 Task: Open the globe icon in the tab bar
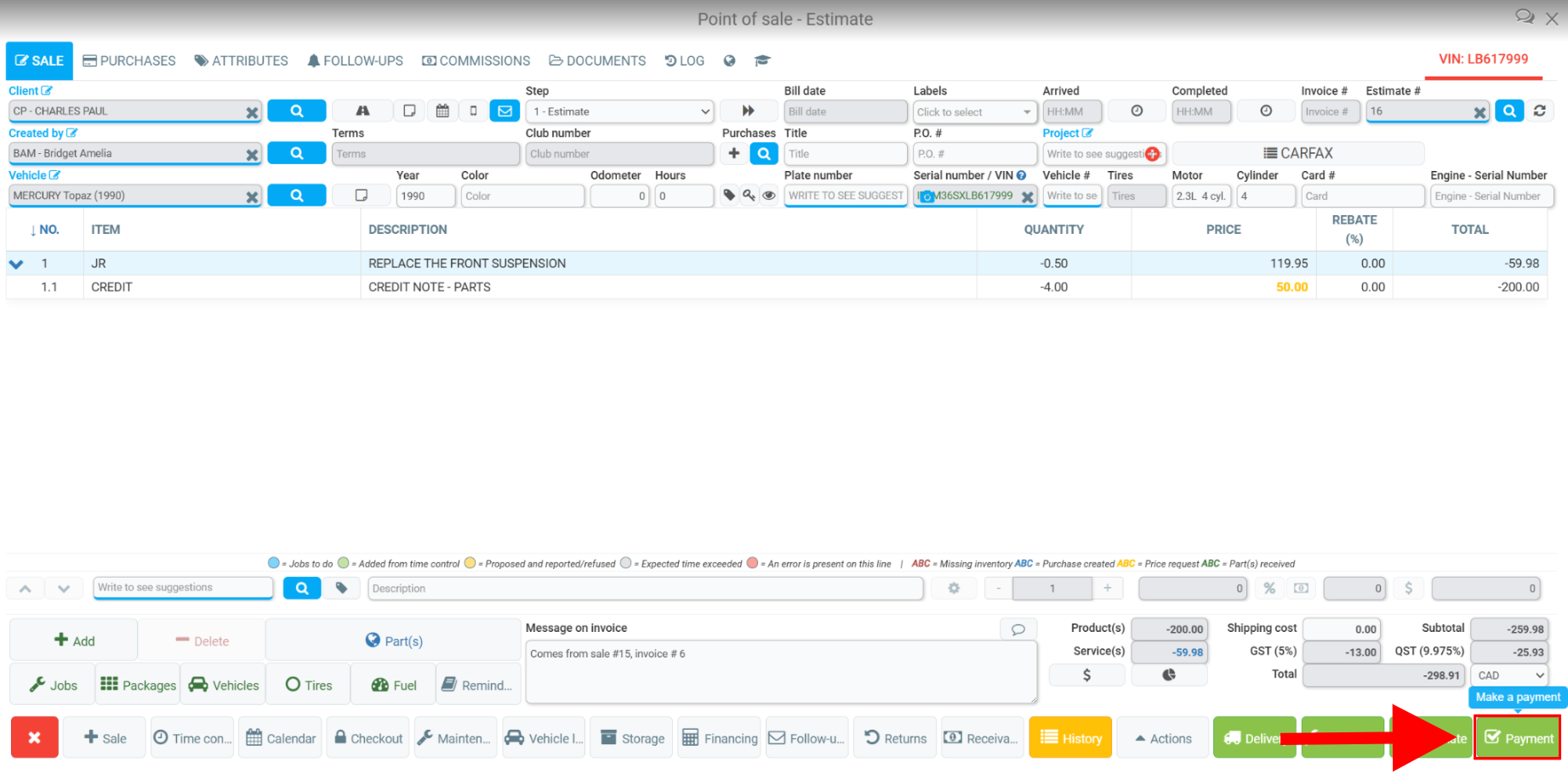click(x=729, y=60)
